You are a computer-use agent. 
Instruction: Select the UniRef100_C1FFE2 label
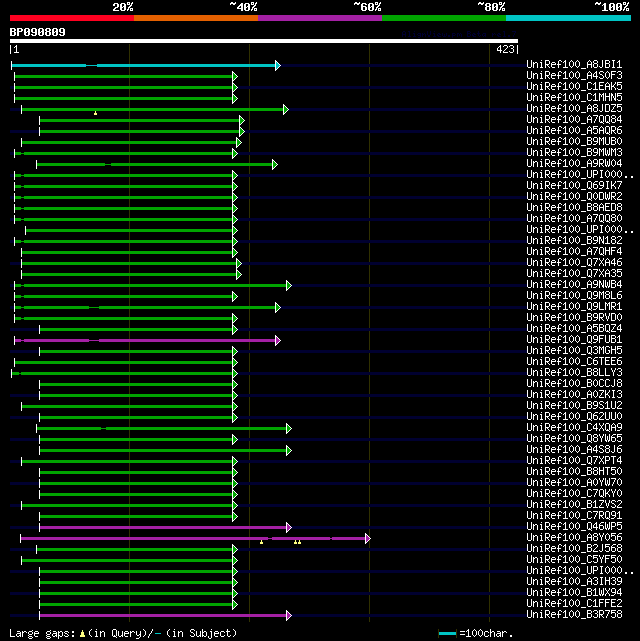pyautogui.click(x=574, y=604)
